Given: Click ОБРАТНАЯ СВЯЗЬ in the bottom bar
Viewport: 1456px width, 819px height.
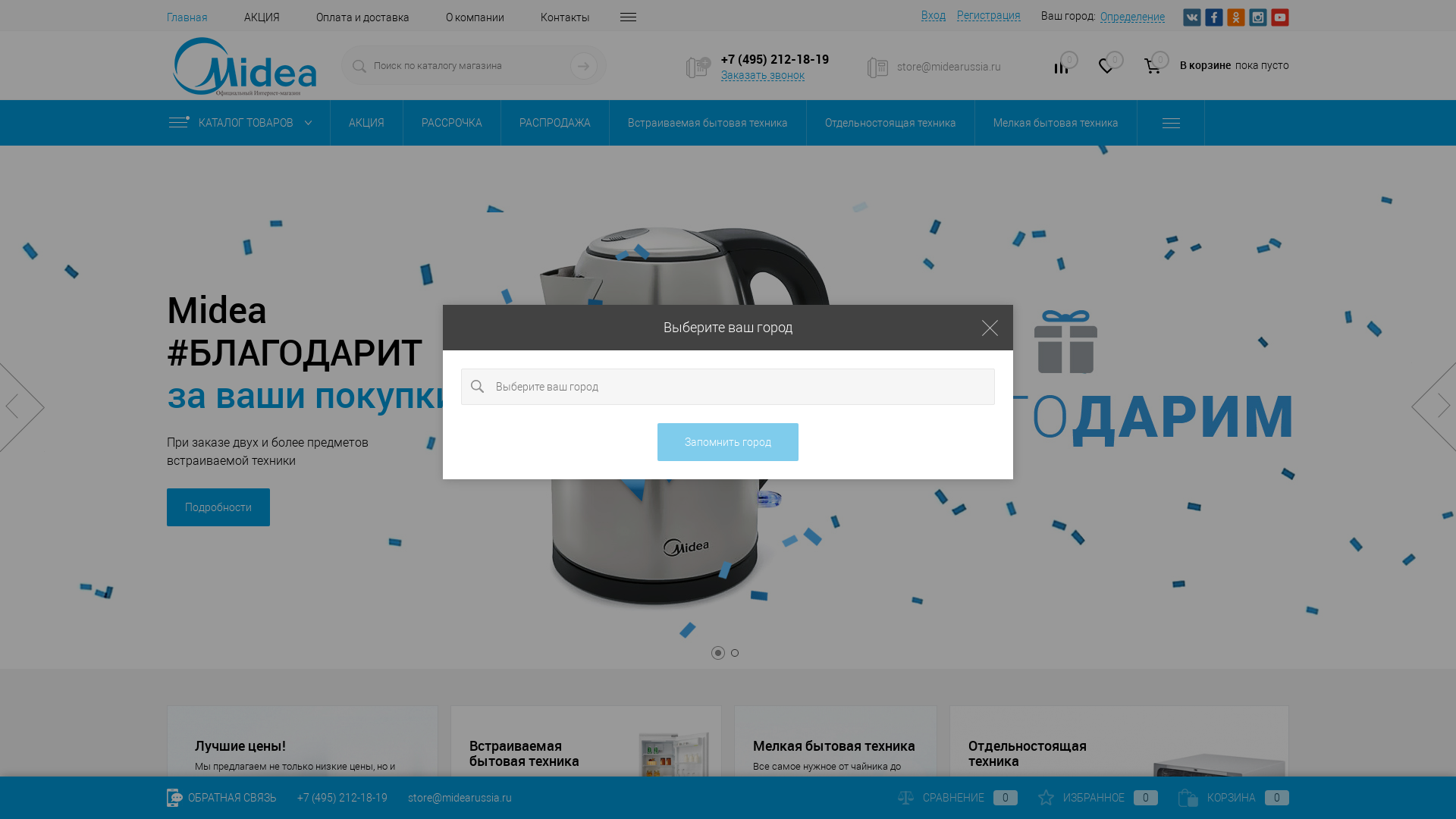Looking at the screenshot, I should 232,798.
